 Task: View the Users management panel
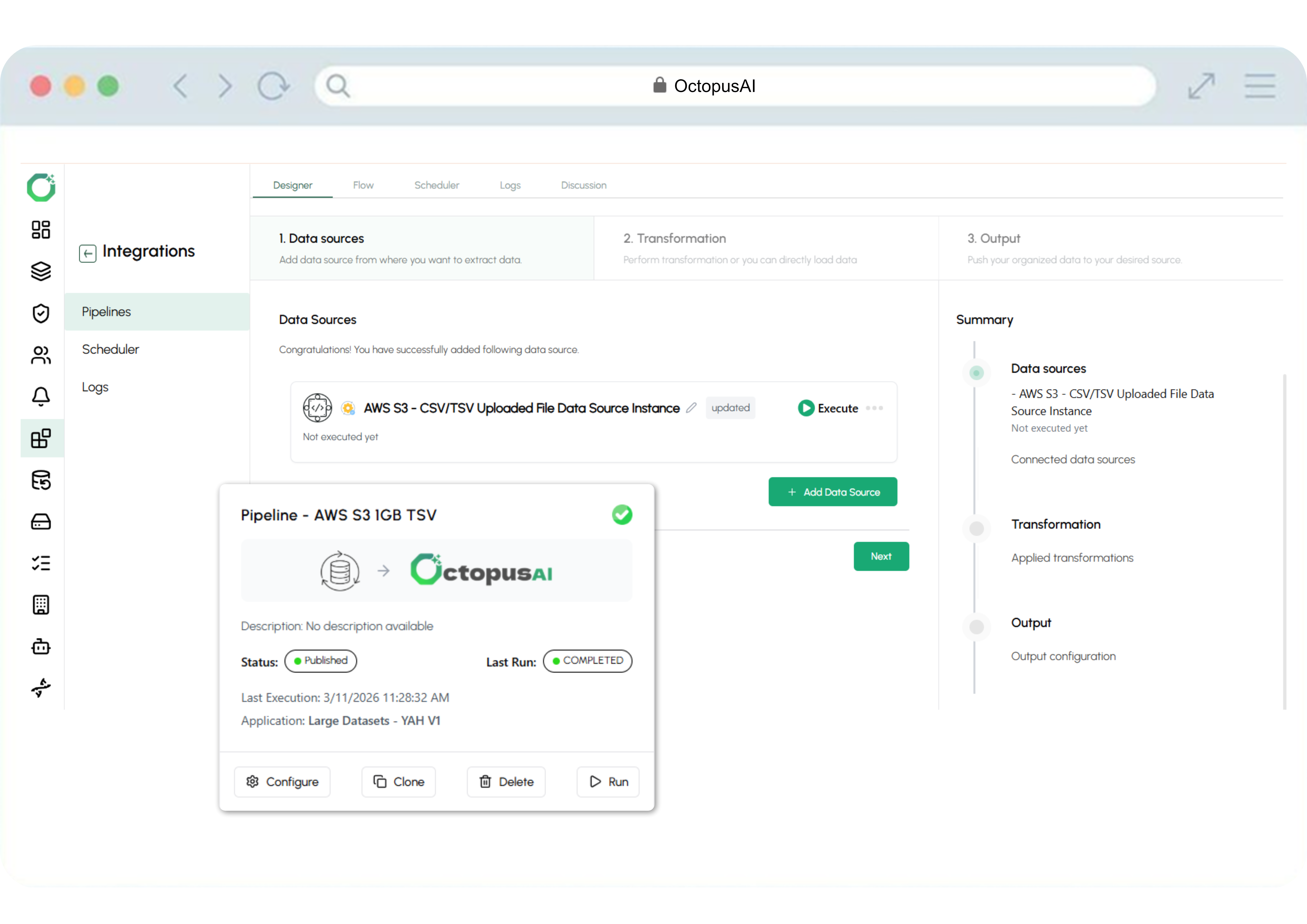coord(41,356)
